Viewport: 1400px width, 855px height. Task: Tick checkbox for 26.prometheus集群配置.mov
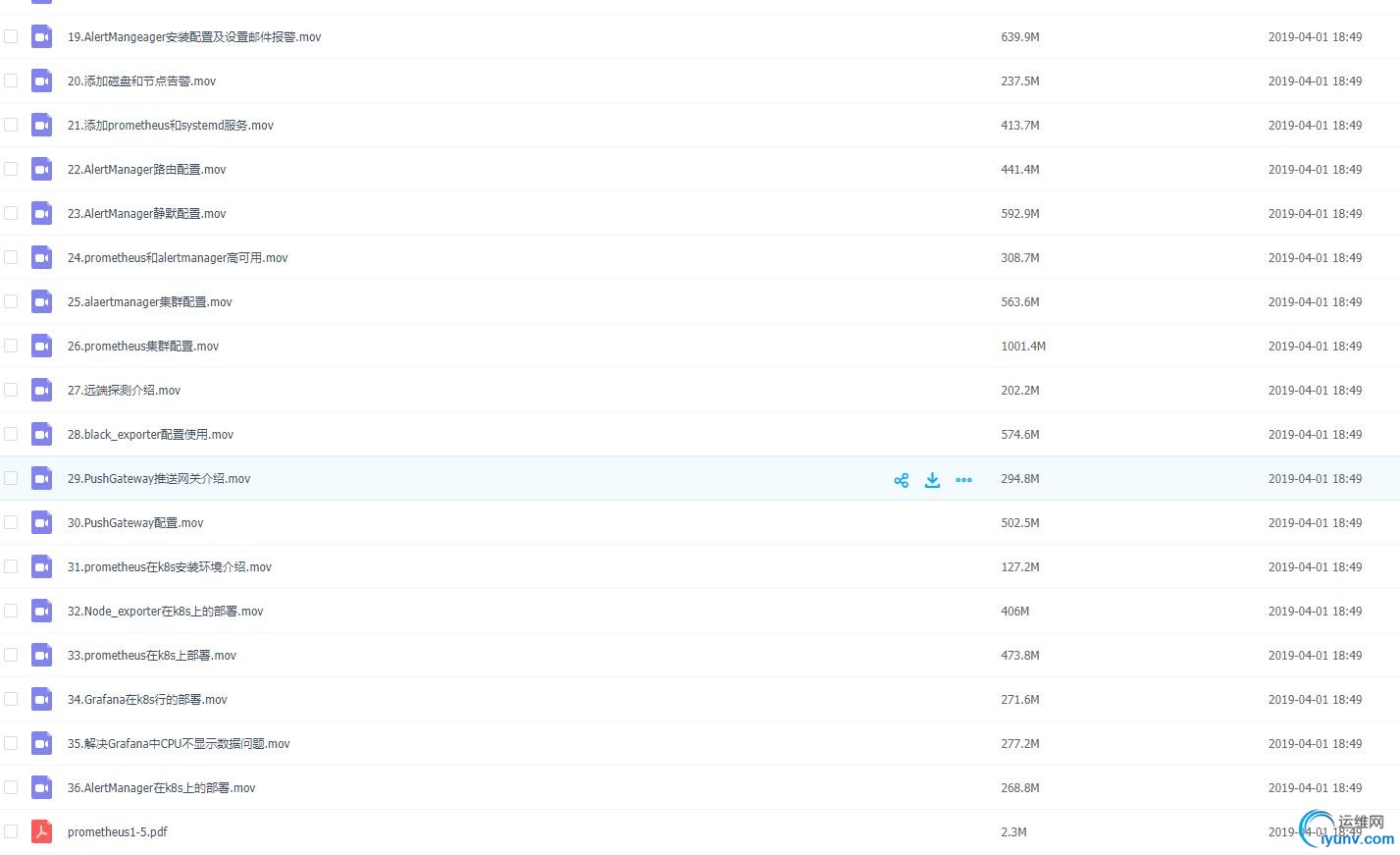[11, 346]
